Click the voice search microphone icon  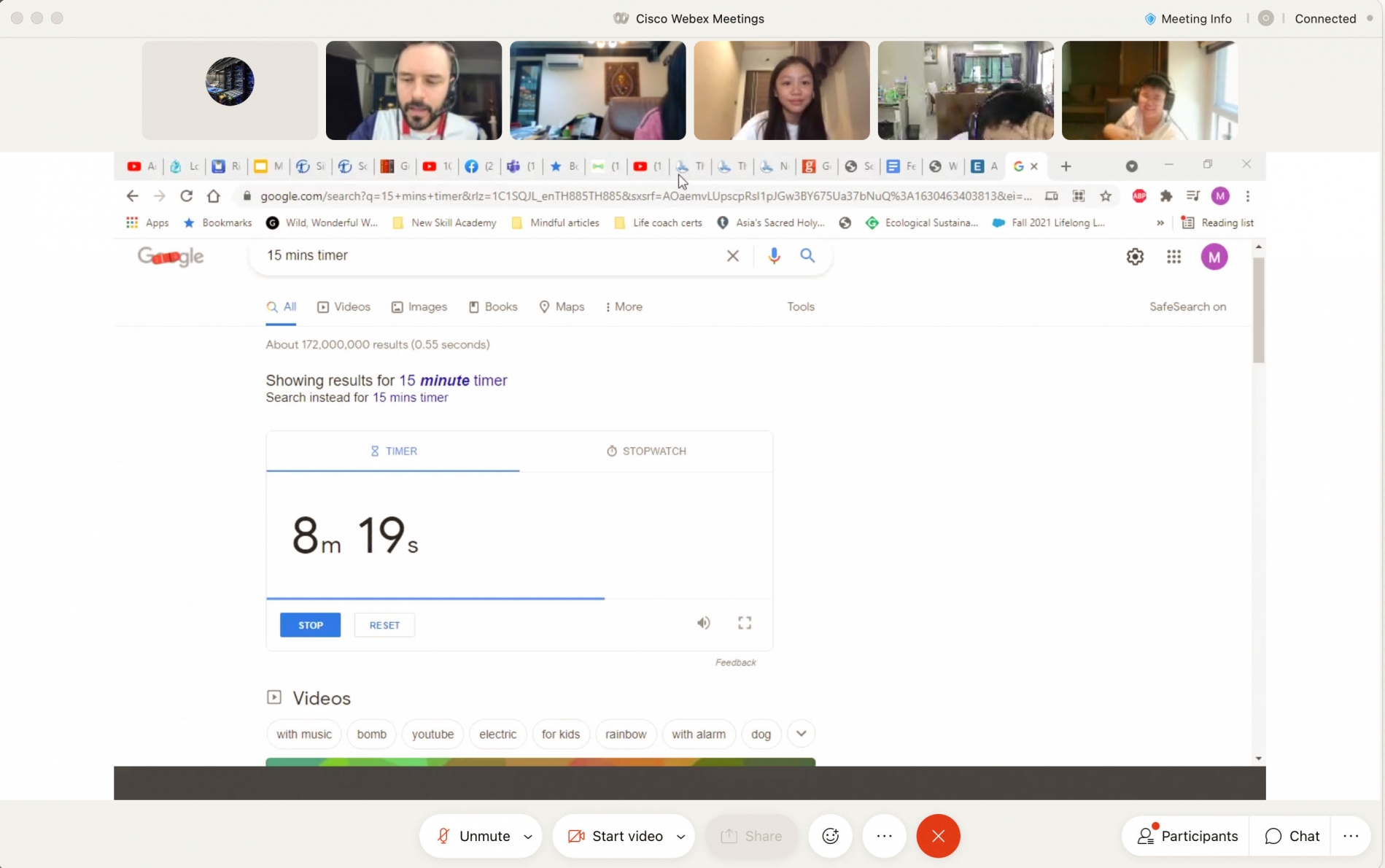click(x=774, y=255)
